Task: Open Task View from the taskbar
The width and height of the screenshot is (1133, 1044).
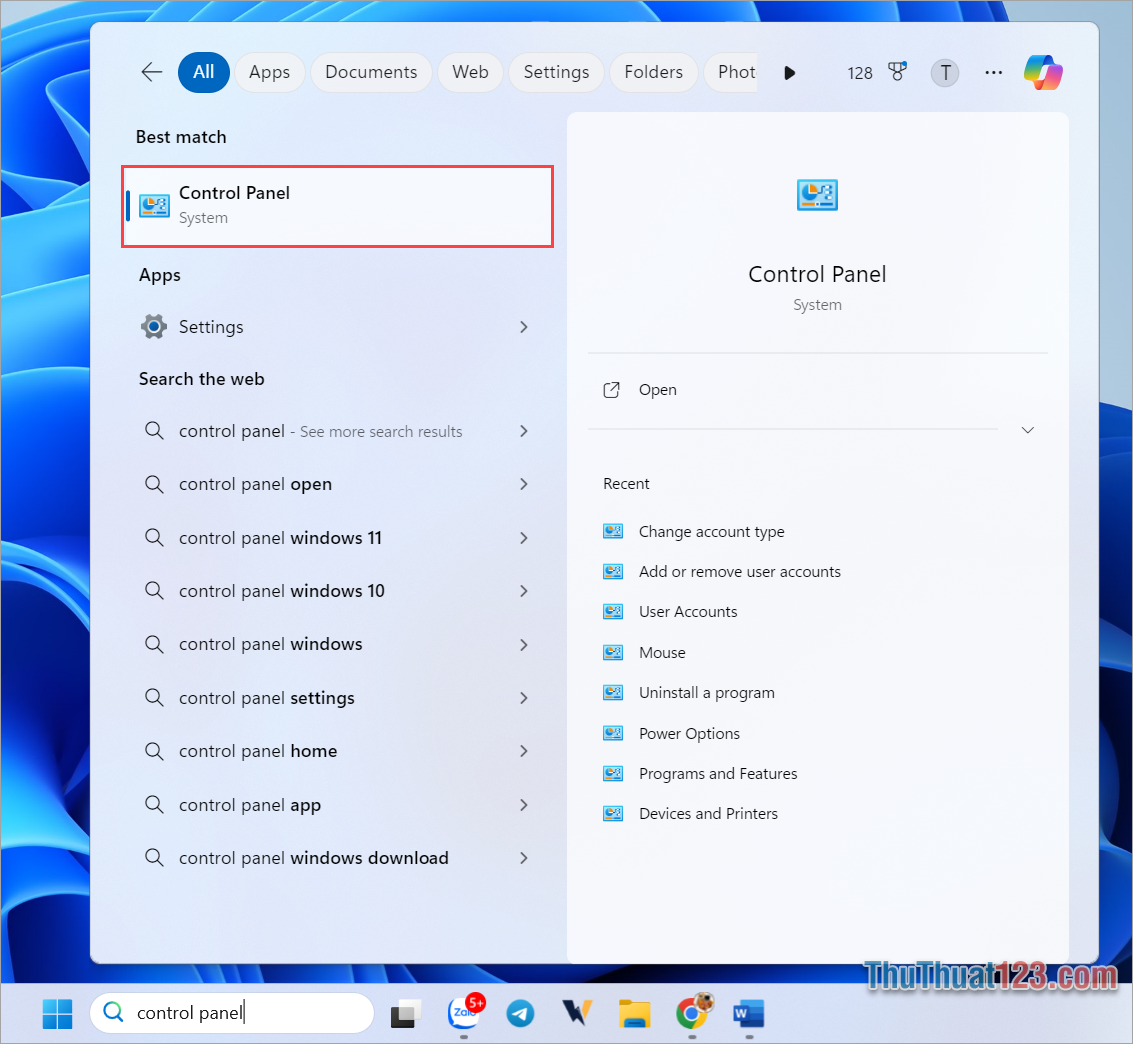Action: click(406, 1014)
